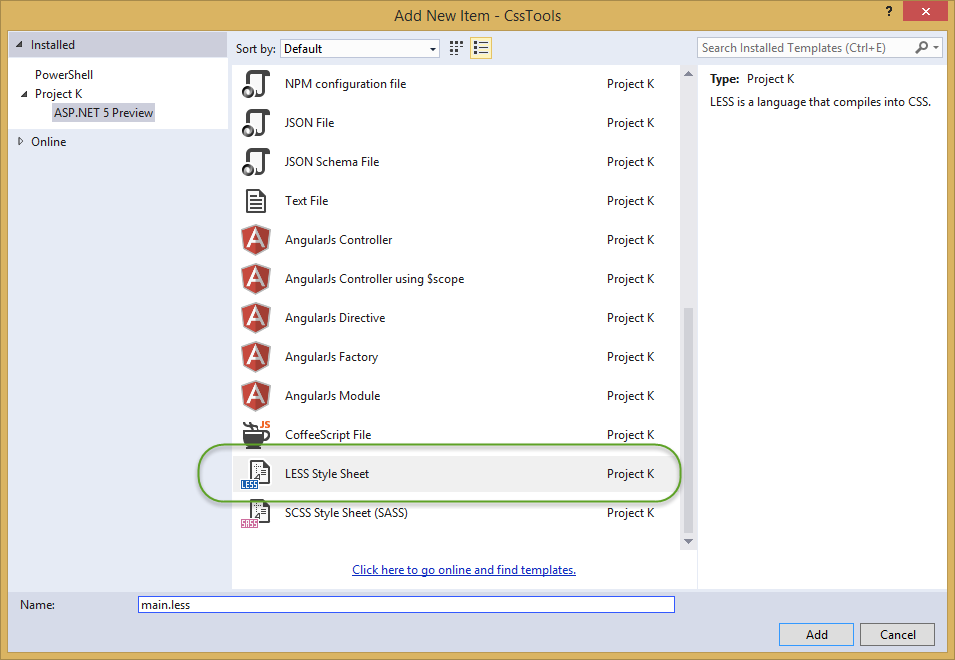Select the JSON File template name
The width and height of the screenshot is (955, 660).
pos(309,123)
